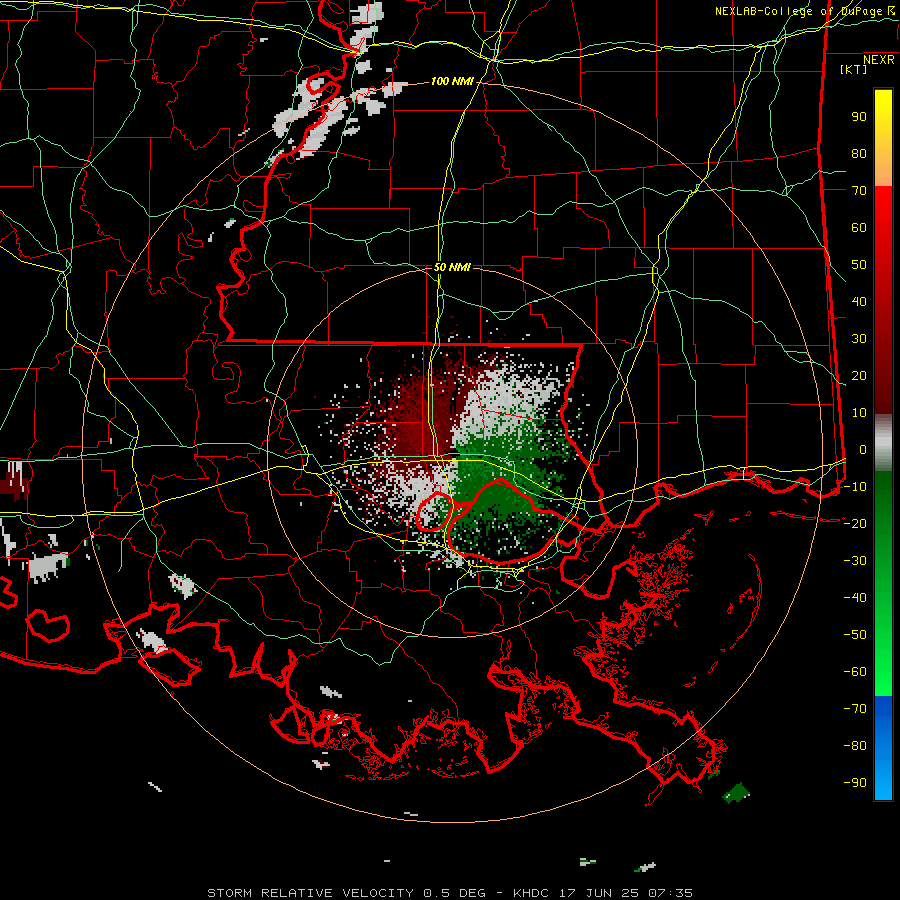Click the 70 value on velocity scale

[859, 191]
